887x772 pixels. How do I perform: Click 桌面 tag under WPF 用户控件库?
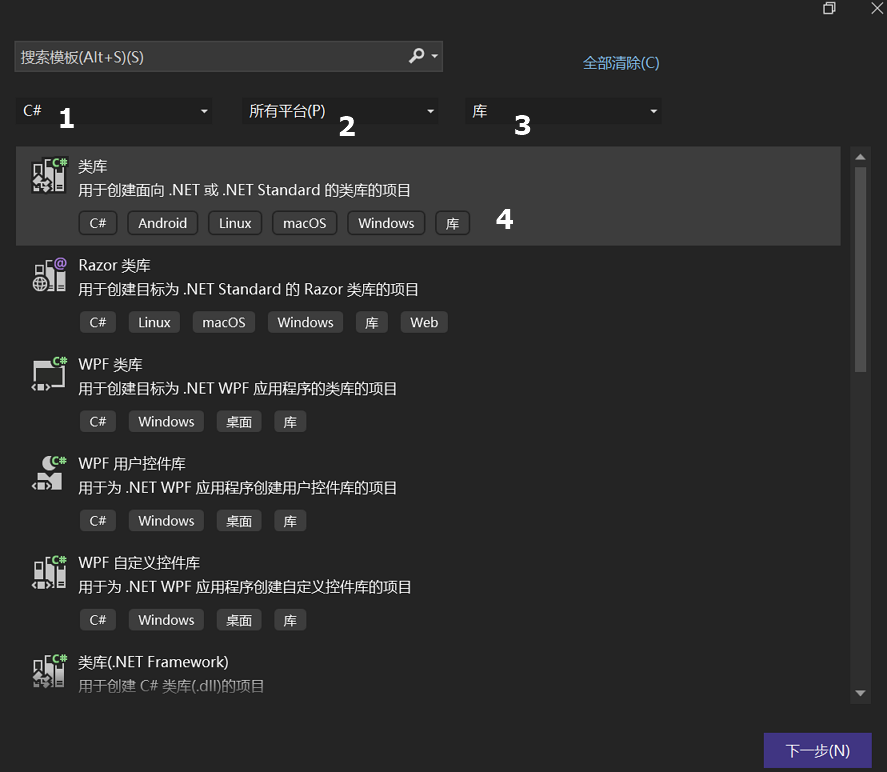[239, 520]
